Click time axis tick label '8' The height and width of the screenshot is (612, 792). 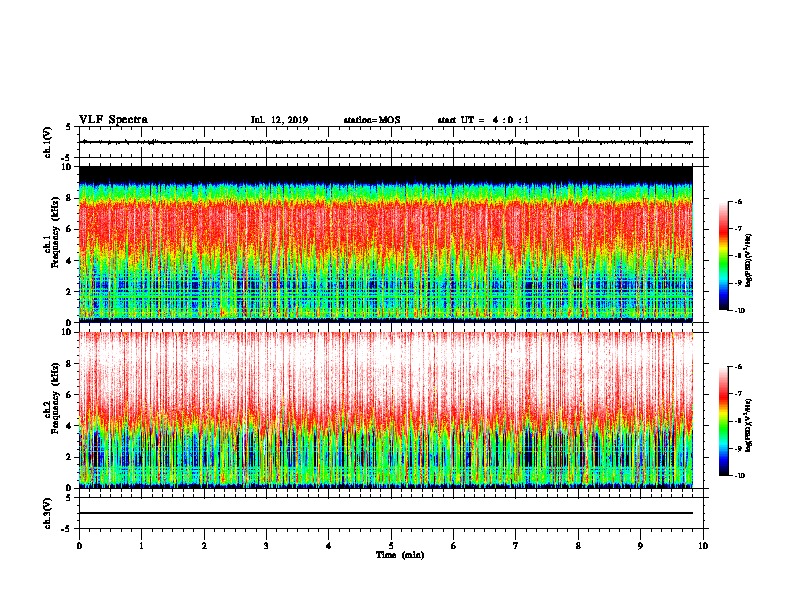click(578, 546)
